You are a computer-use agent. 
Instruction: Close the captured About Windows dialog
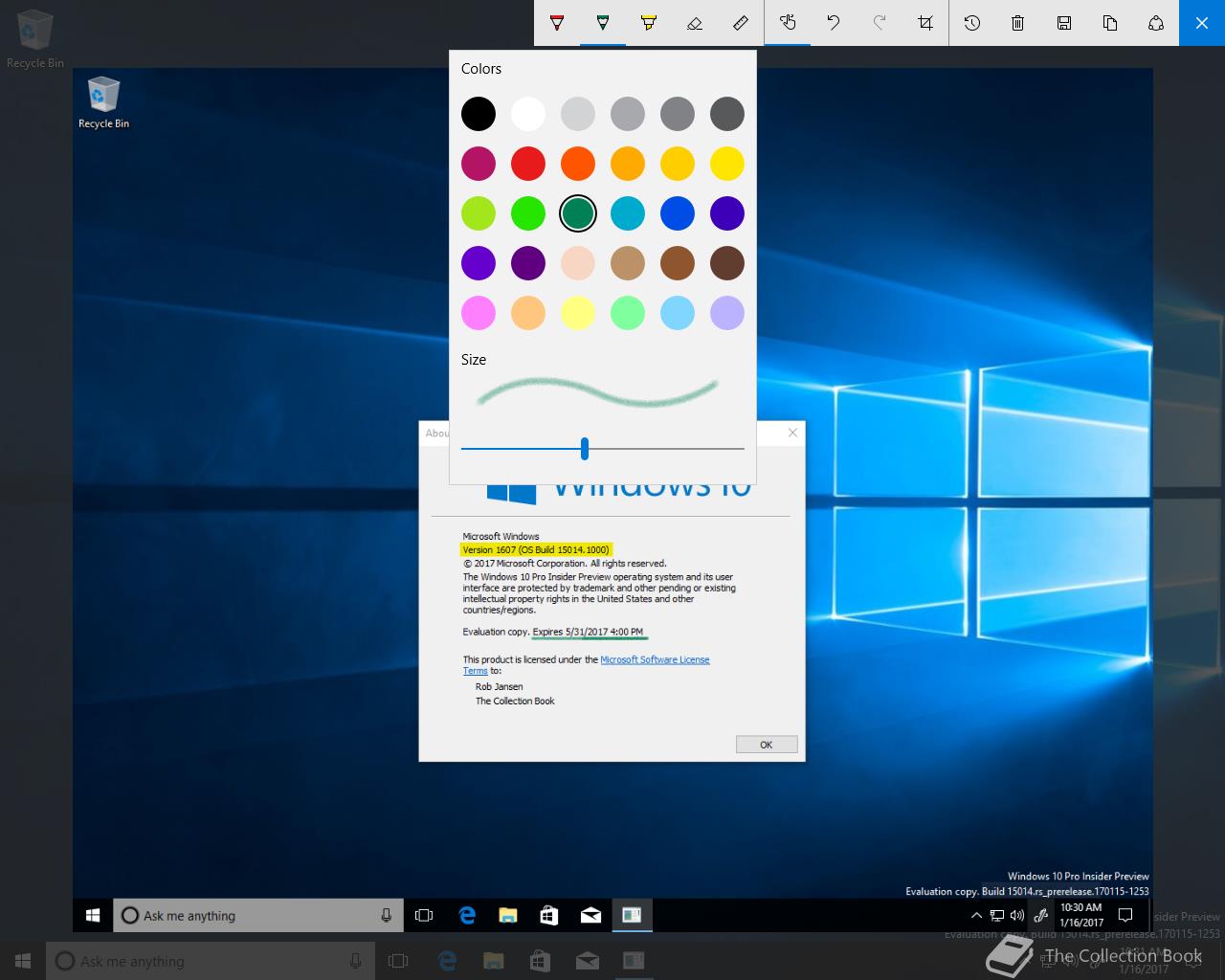coord(792,433)
